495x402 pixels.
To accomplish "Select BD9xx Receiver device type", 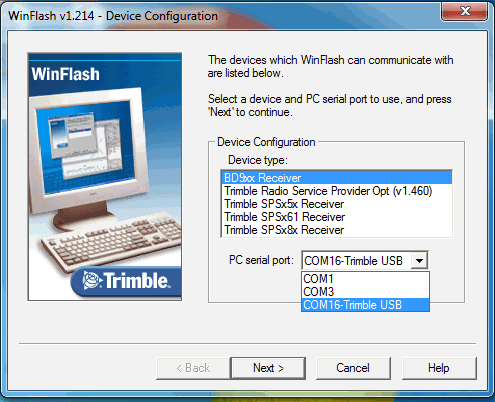I will point(337,178).
